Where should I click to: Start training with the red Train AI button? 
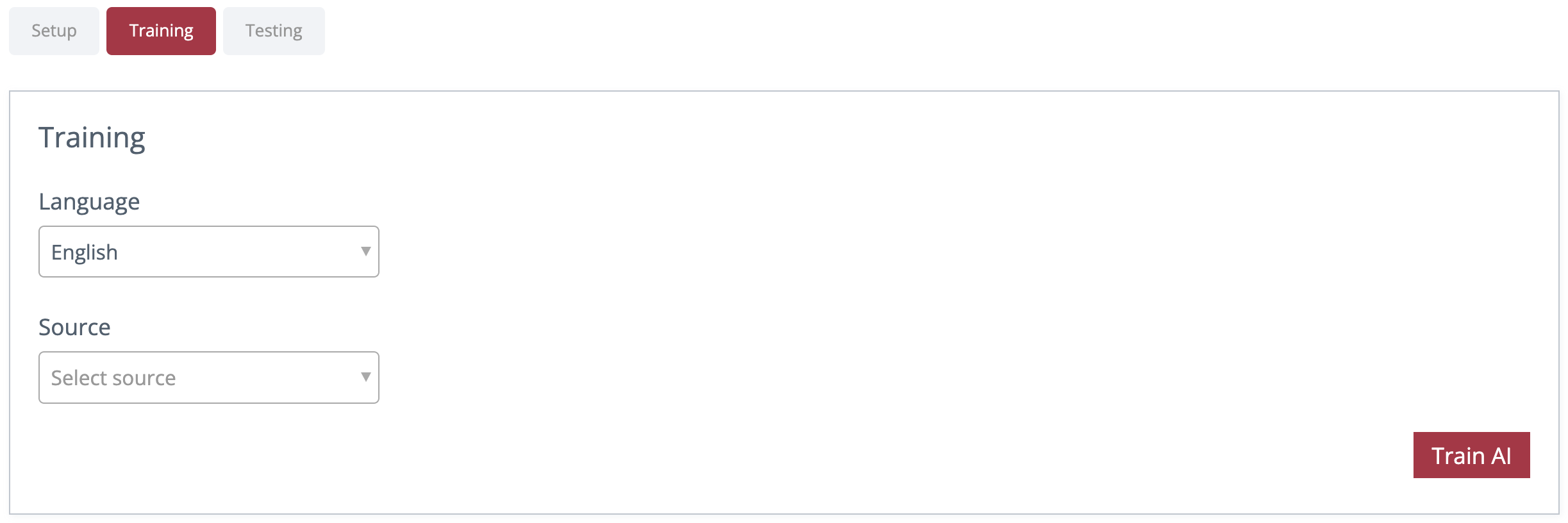[x=1471, y=455]
